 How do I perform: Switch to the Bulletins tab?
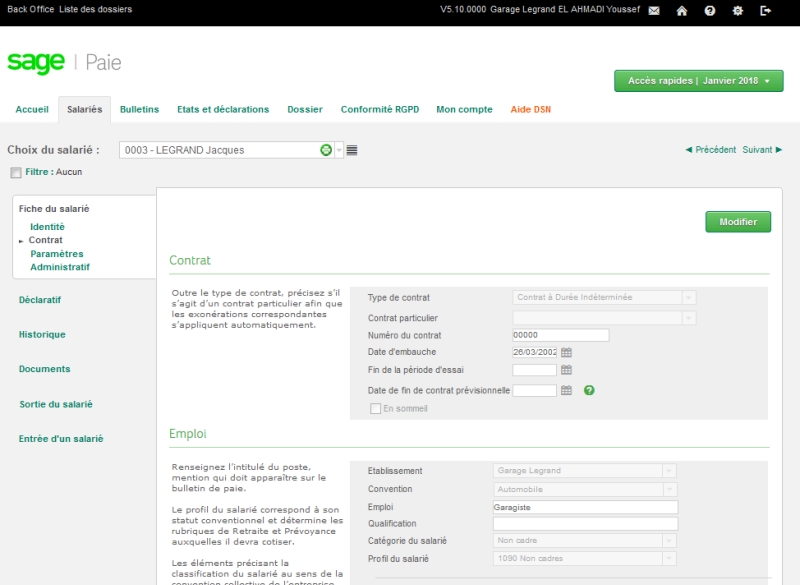click(x=139, y=109)
